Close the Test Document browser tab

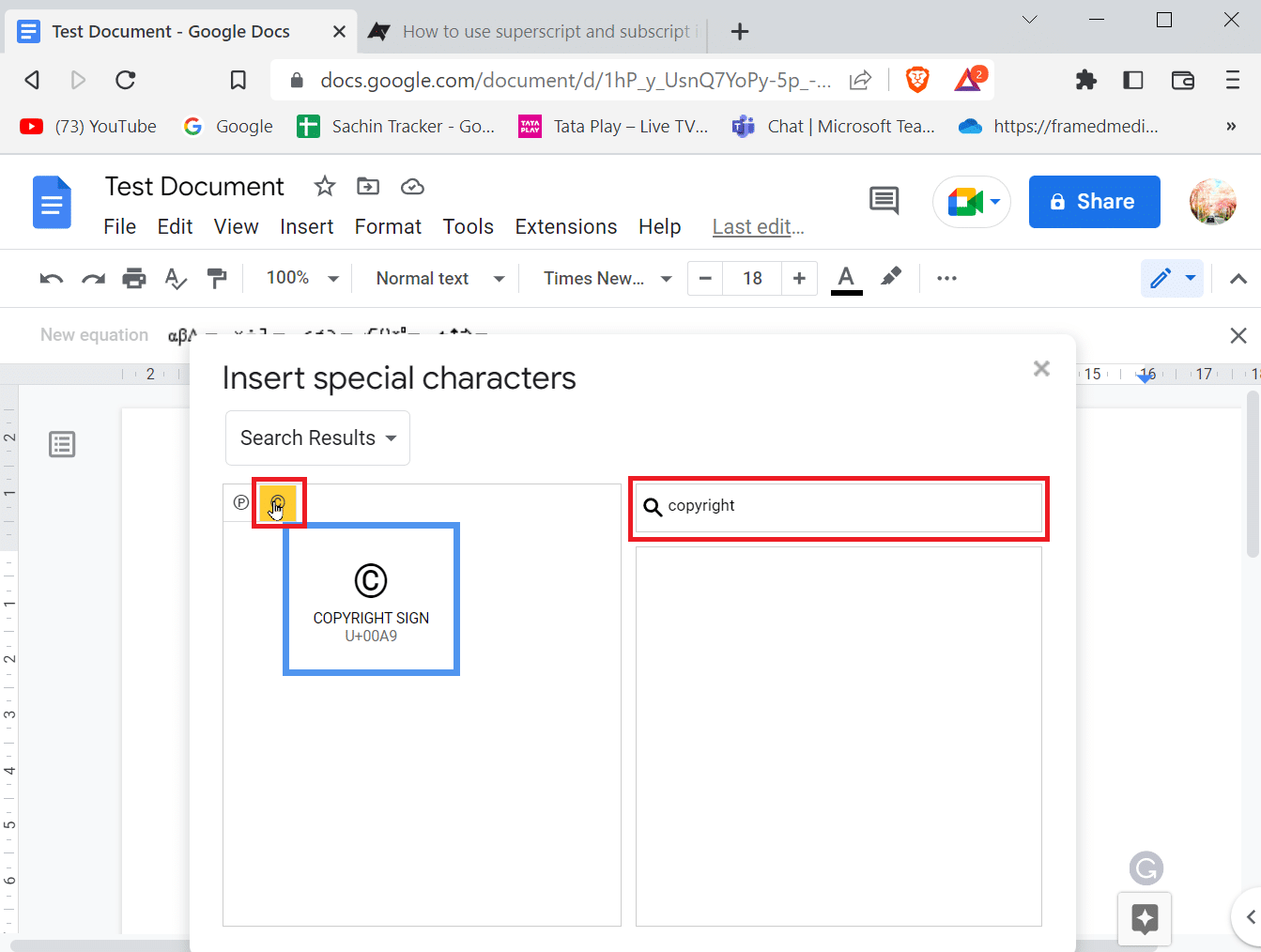coord(339,31)
